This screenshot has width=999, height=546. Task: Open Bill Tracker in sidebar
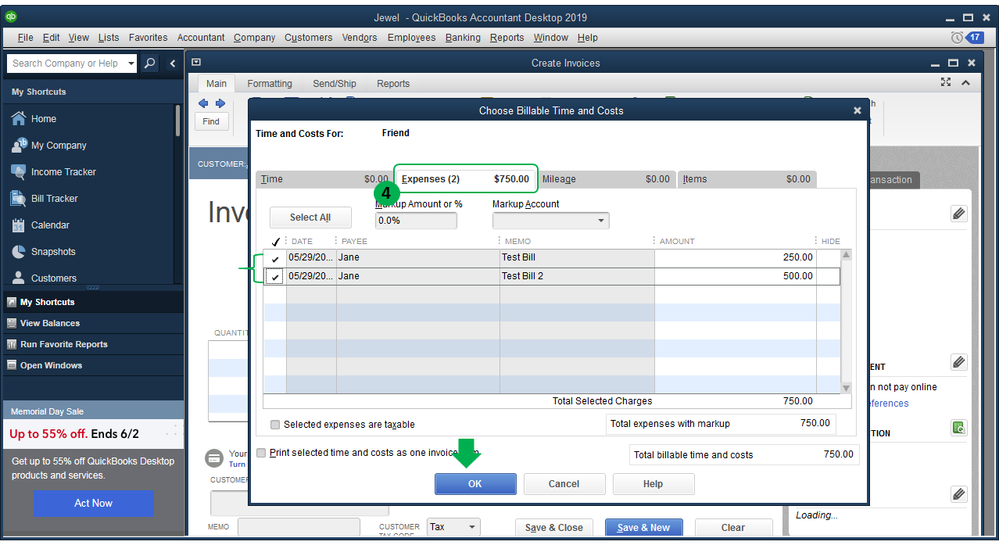click(x=45, y=199)
